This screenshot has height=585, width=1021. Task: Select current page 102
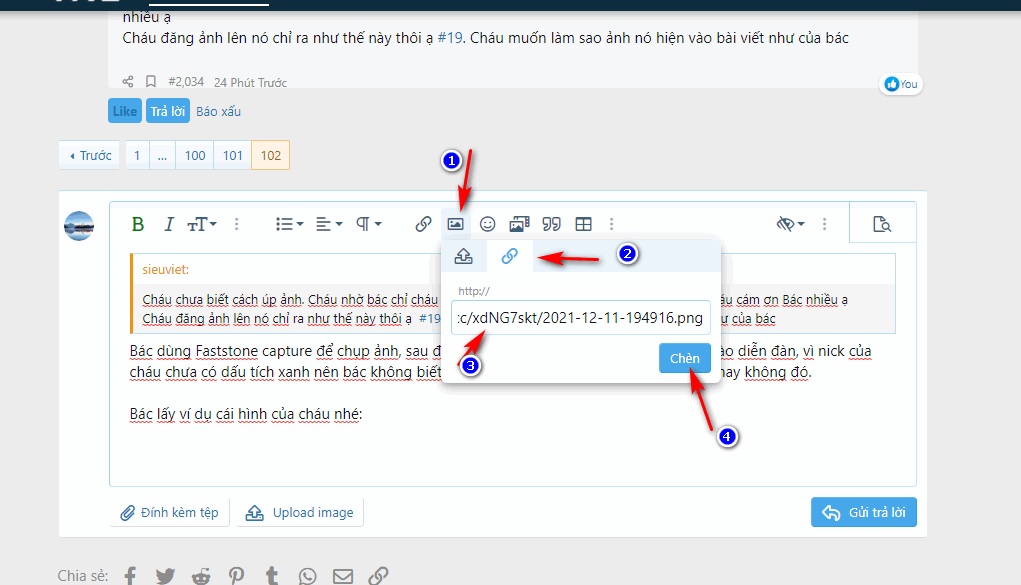coord(270,156)
